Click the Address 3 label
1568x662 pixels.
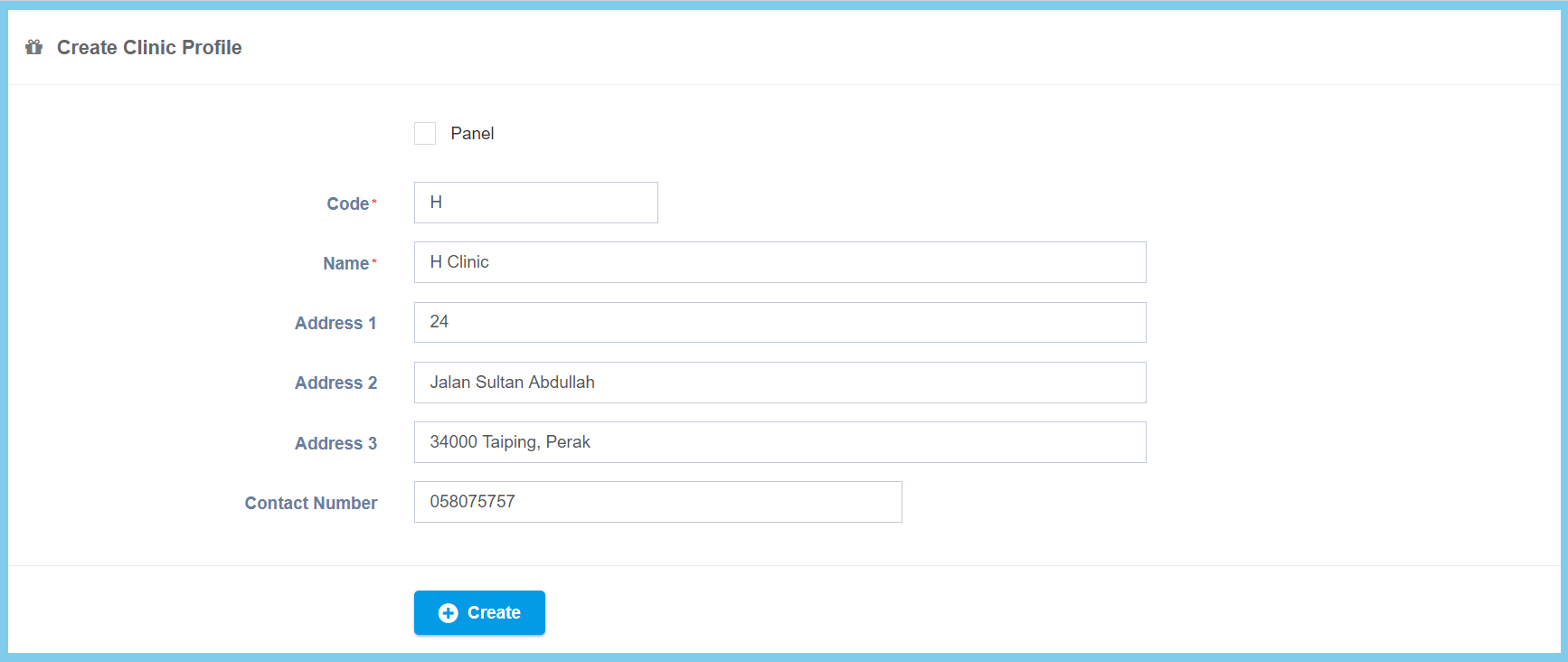pyautogui.click(x=335, y=444)
